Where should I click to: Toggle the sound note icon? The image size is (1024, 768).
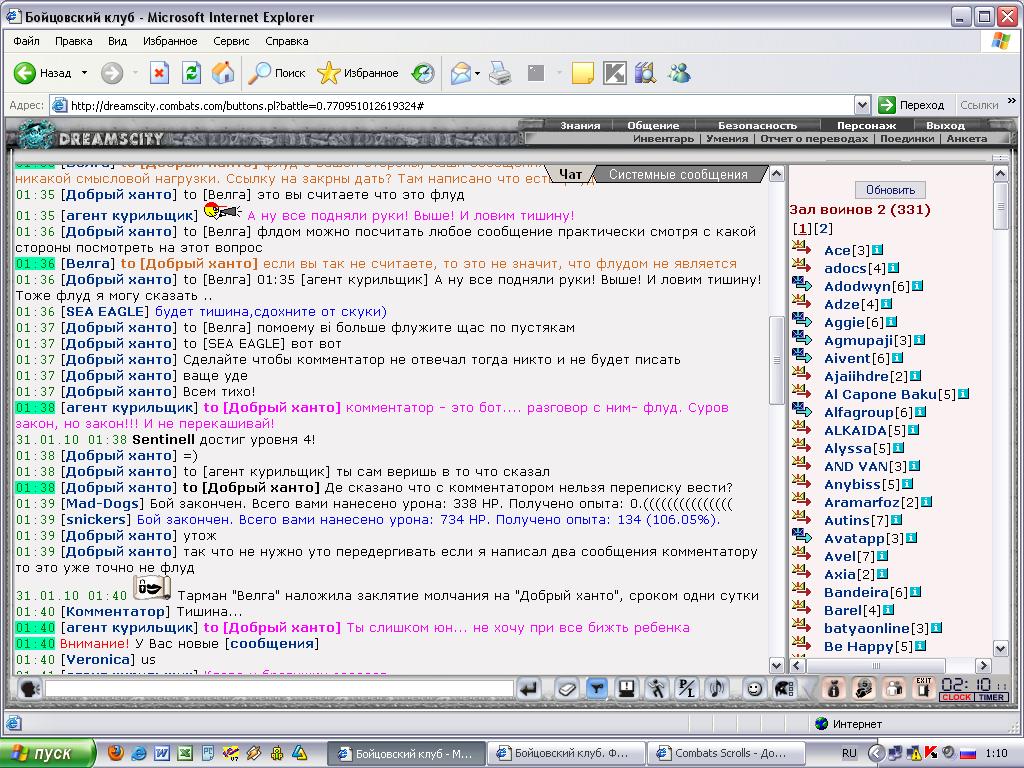coord(716,688)
